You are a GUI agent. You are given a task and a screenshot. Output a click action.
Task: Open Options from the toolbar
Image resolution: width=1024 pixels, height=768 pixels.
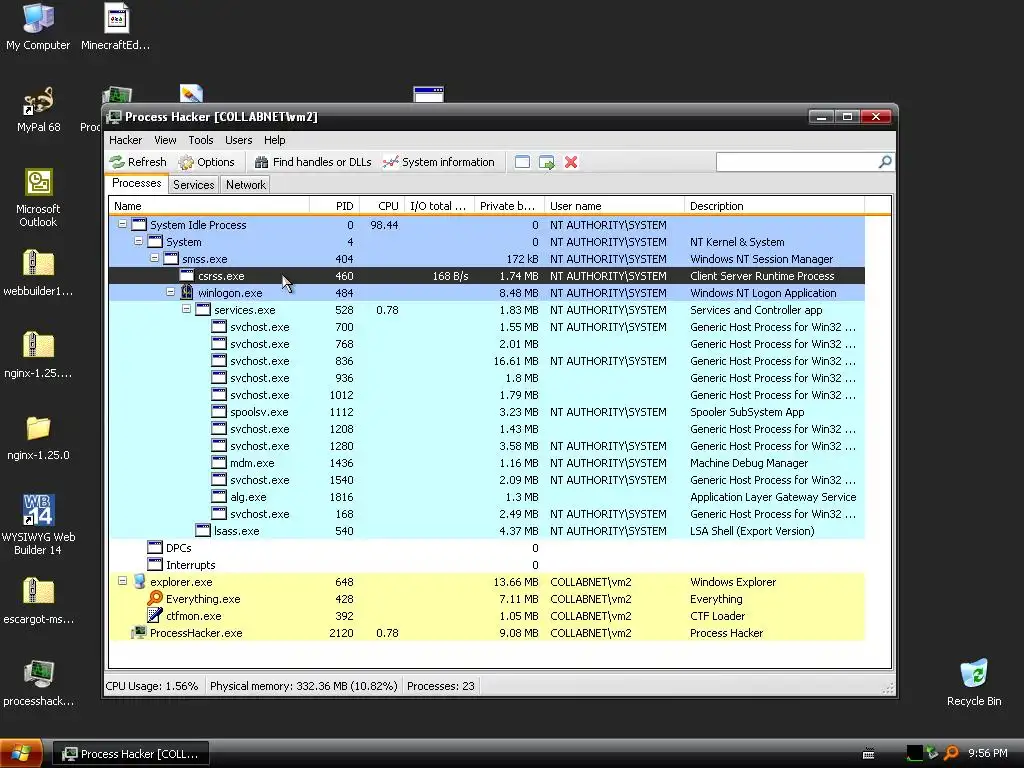[206, 162]
